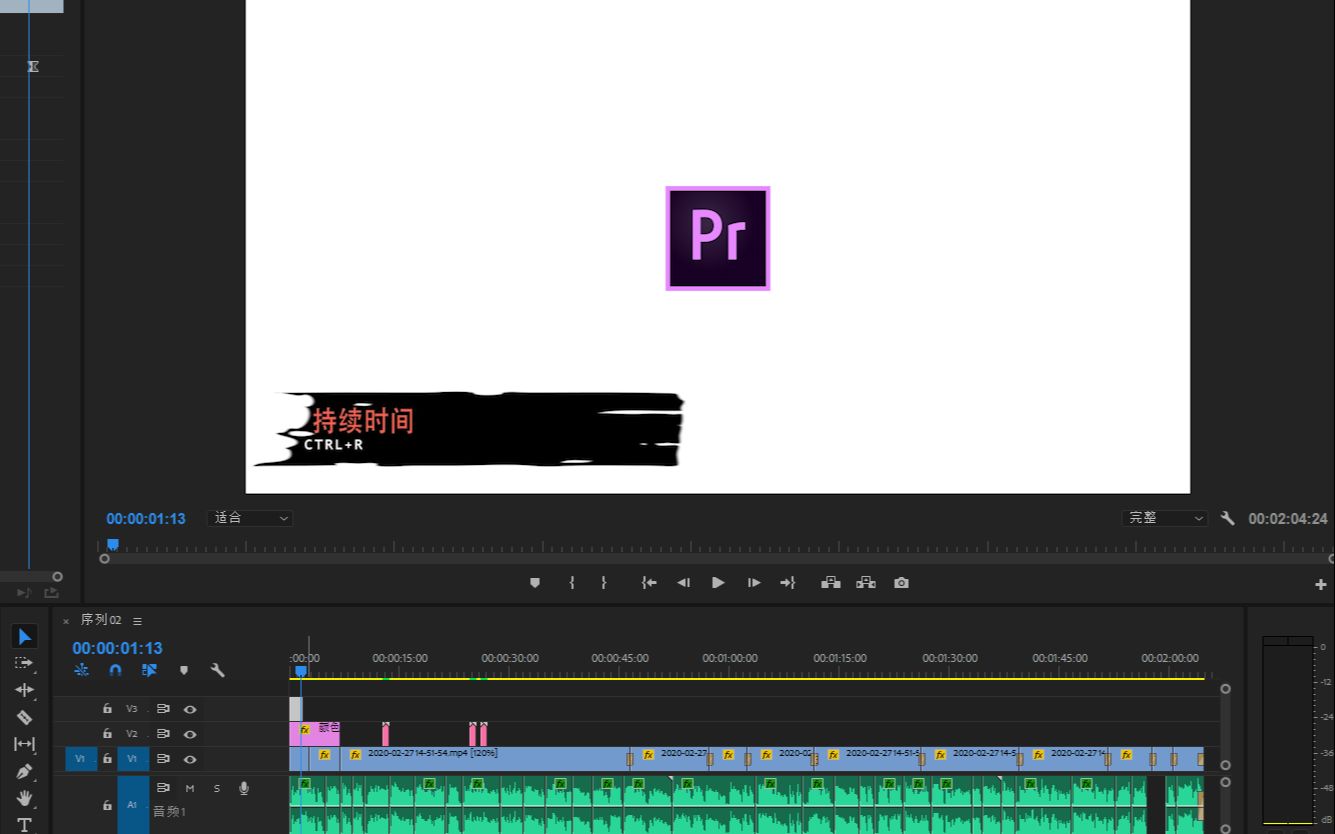1335x834 pixels.
Task: Open zoom level dropdown 适合
Action: tap(249, 518)
